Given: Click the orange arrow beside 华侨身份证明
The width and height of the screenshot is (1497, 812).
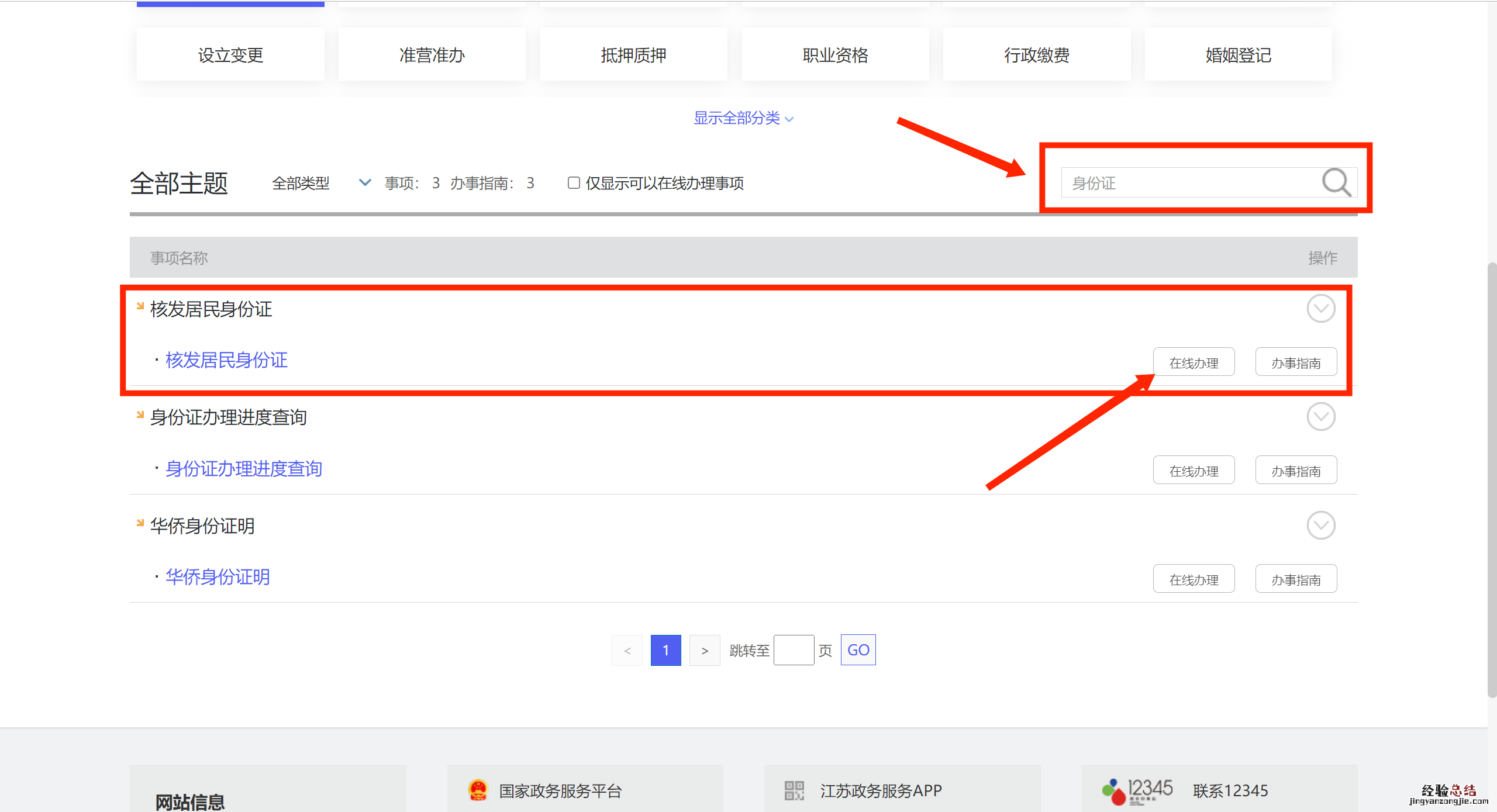Looking at the screenshot, I should point(140,523).
